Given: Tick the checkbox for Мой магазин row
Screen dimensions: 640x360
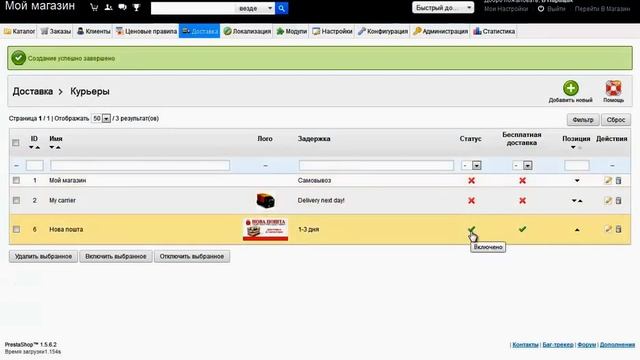Looking at the screenshot, I should [x=16, y=180].
